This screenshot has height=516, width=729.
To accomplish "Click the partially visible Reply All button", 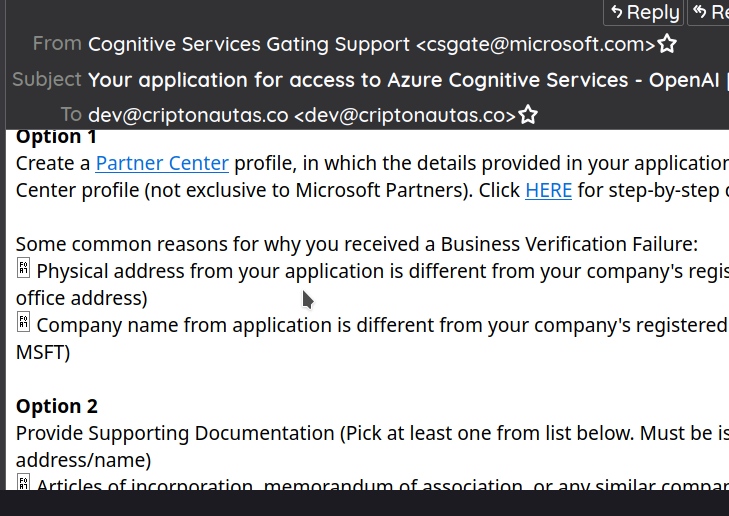I will tap(710, 13).
